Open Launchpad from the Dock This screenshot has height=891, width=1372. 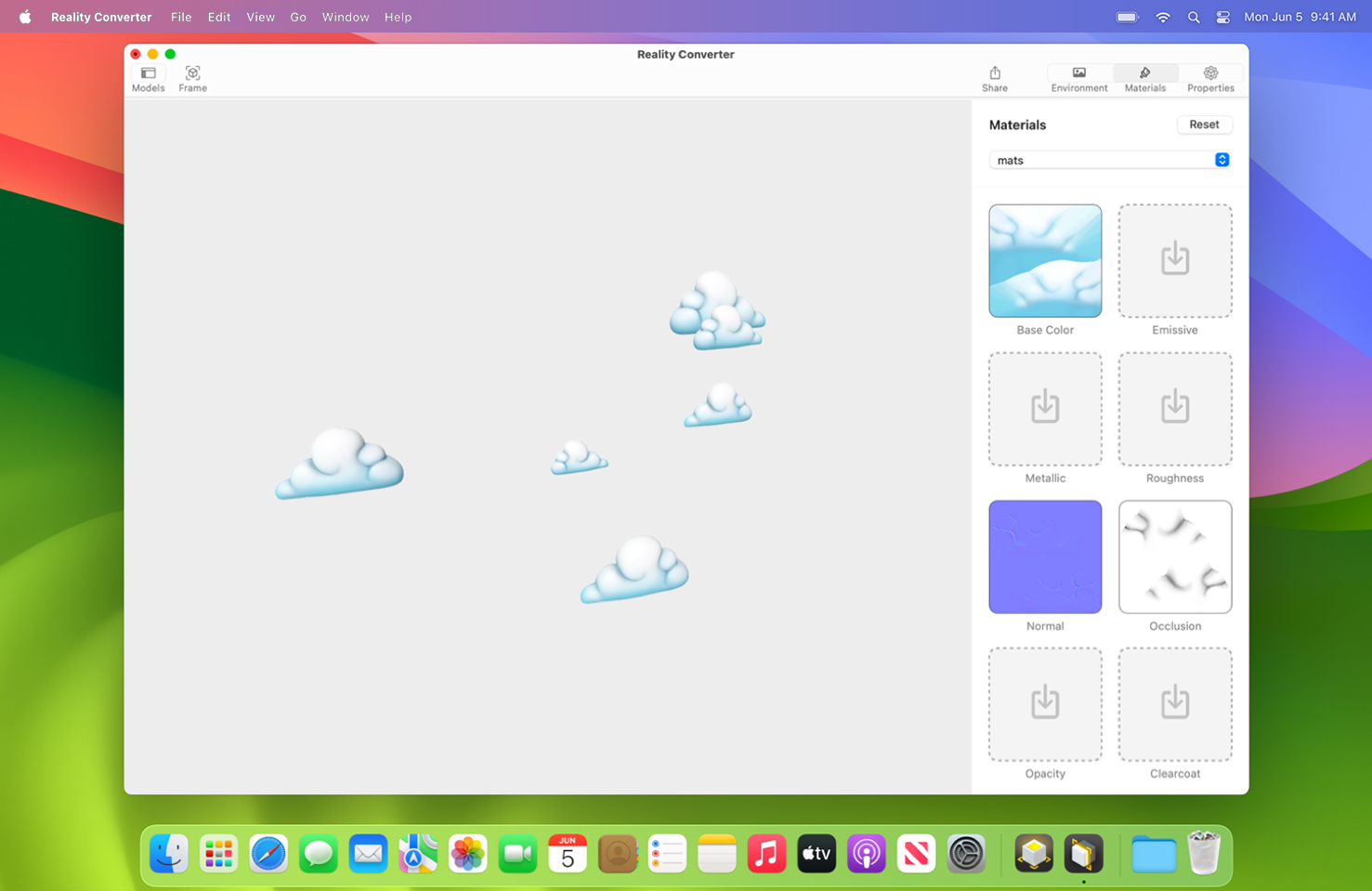pos(218,853)
